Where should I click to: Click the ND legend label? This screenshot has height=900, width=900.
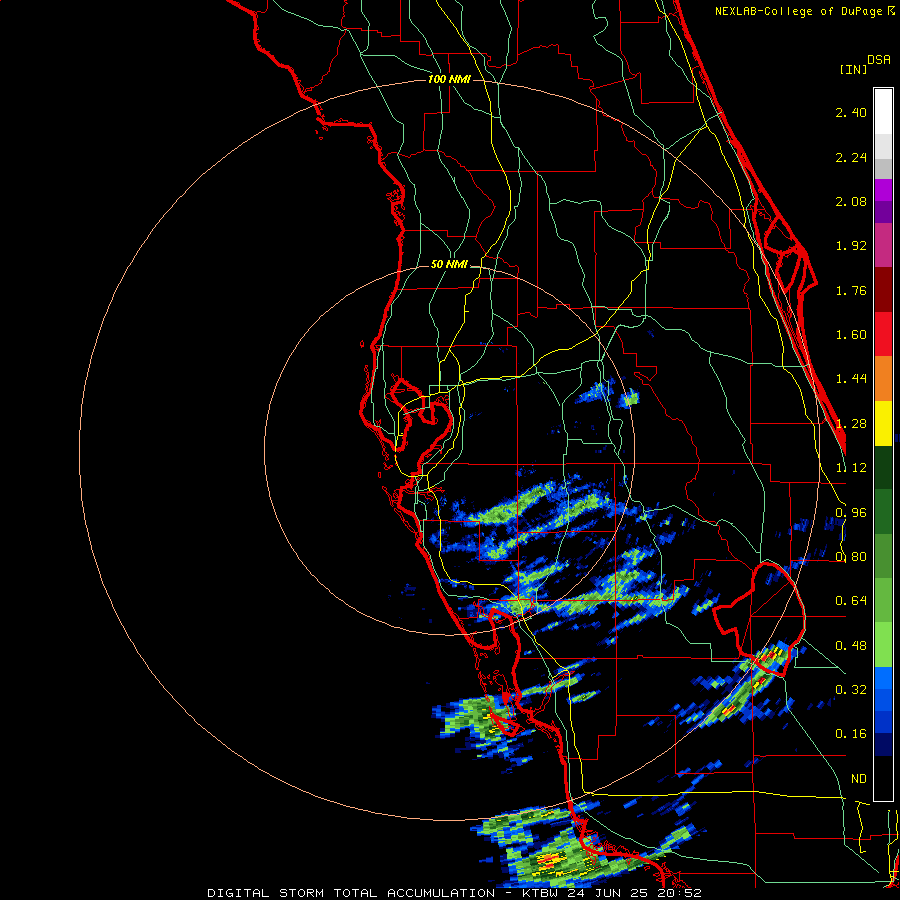coord(858,779)
